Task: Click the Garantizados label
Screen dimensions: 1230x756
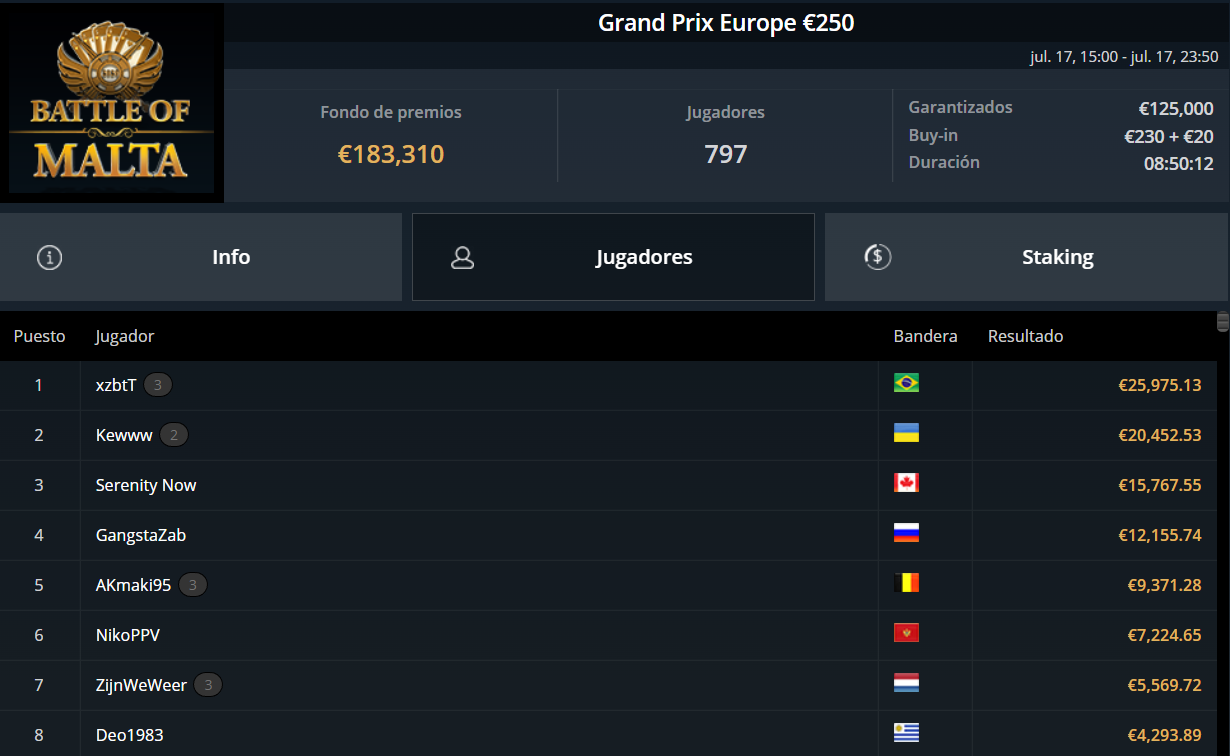Action: (x=960, y=107)
